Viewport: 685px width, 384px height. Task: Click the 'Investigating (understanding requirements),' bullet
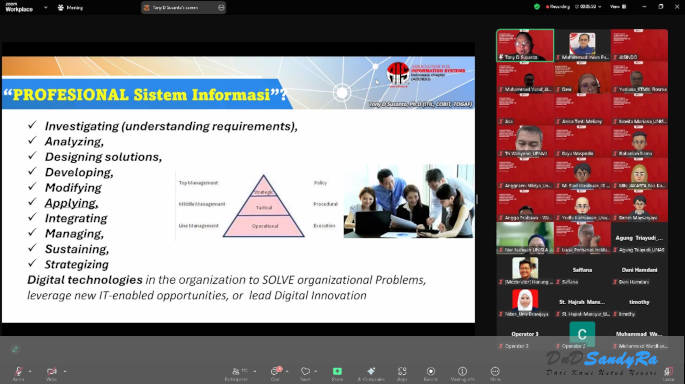pos(171,126)
